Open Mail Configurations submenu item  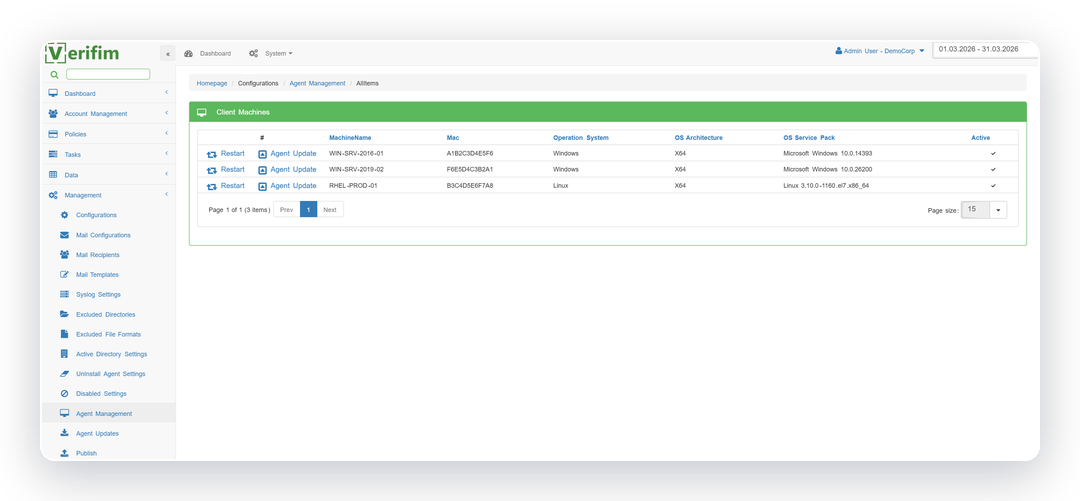tap(103, 235)
